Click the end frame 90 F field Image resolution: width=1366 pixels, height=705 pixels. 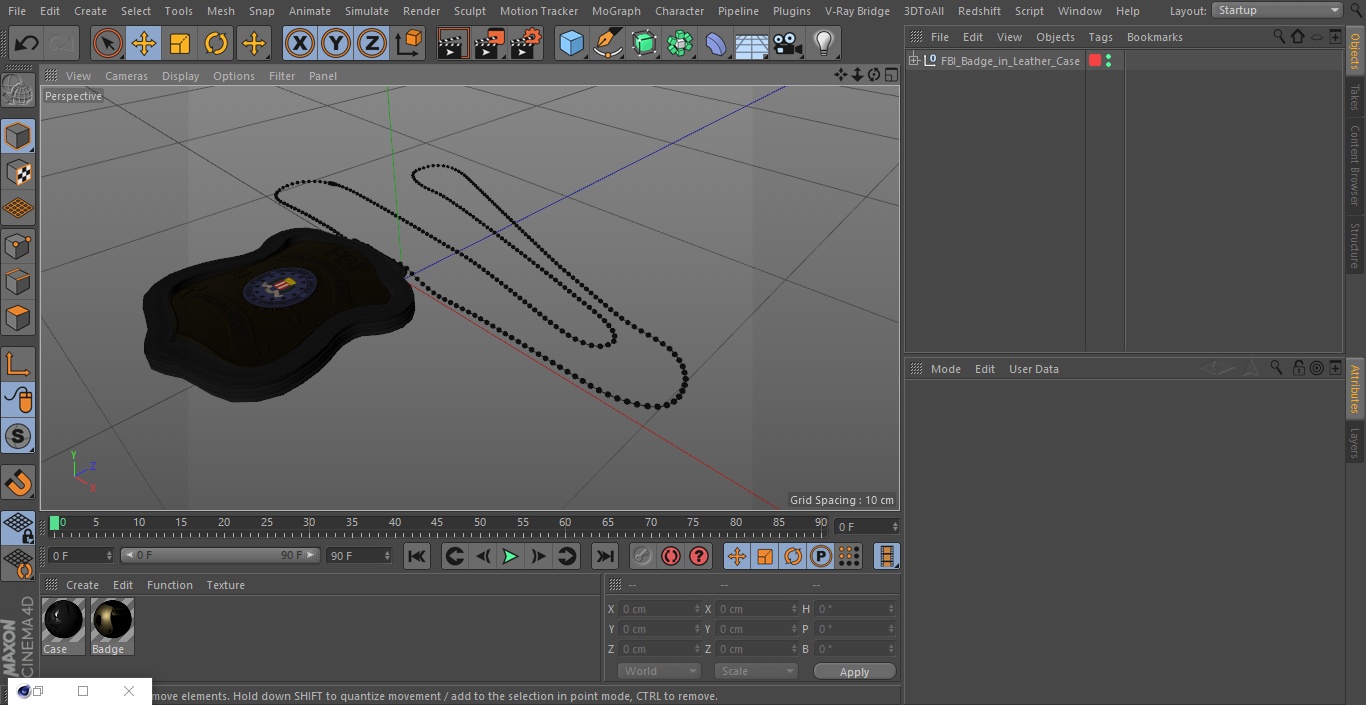pos(358,555)
